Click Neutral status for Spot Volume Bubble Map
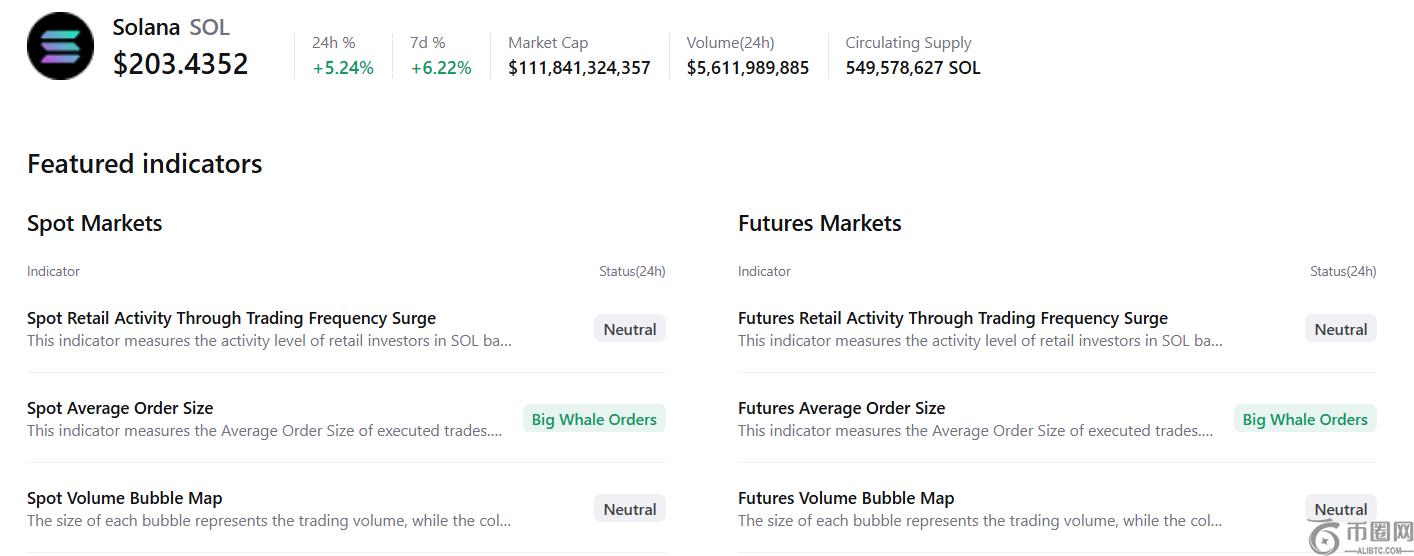Viewport: 1414px width, 556px height. point(629,509)
